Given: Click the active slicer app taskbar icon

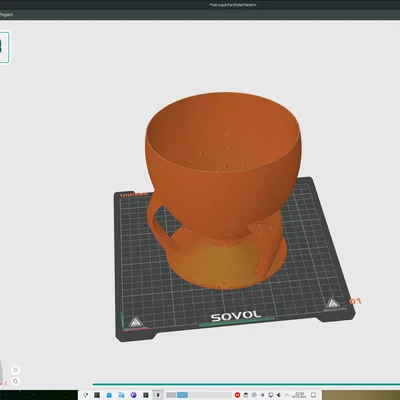Looking at the screenshot, I should [158, 395].
